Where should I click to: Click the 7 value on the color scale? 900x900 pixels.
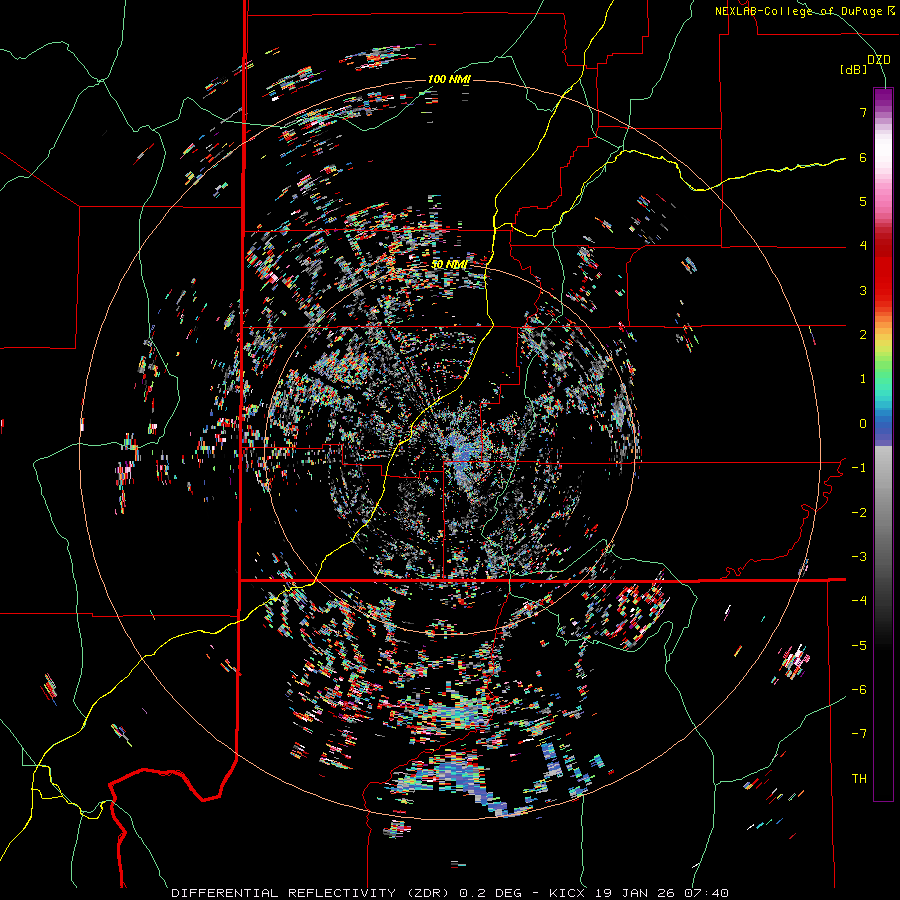tap(863, 112)
